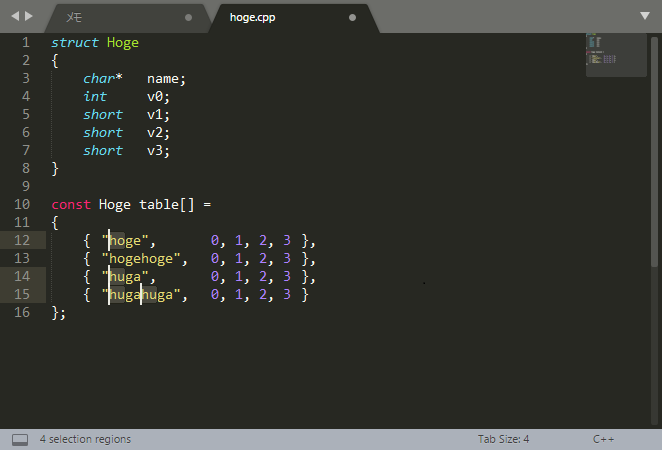
Task: Click the minimap code preview
Action: (x=616, y=55)
